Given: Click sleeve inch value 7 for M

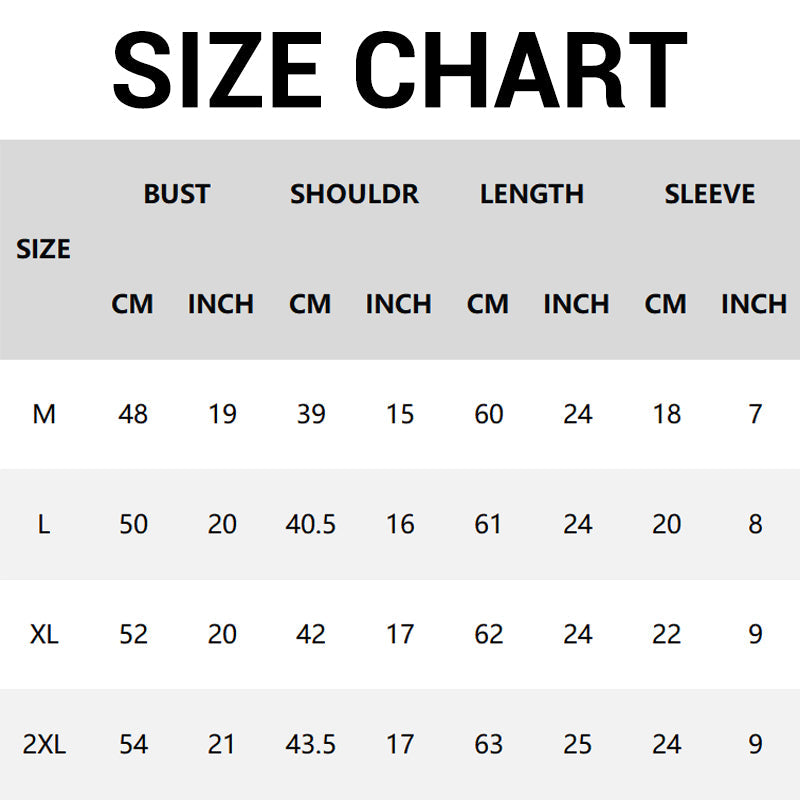Looking at the screenshot, I should 755,414.
